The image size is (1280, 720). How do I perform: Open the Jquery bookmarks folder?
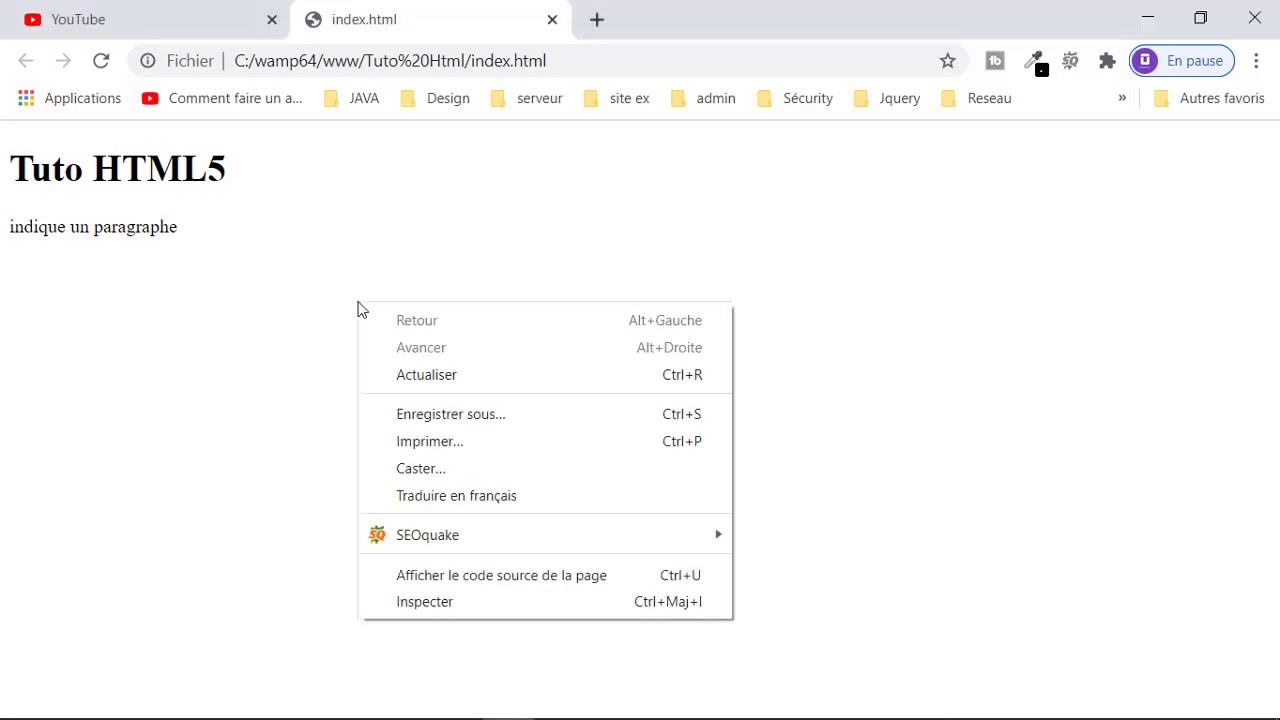(x=887, y=98)
